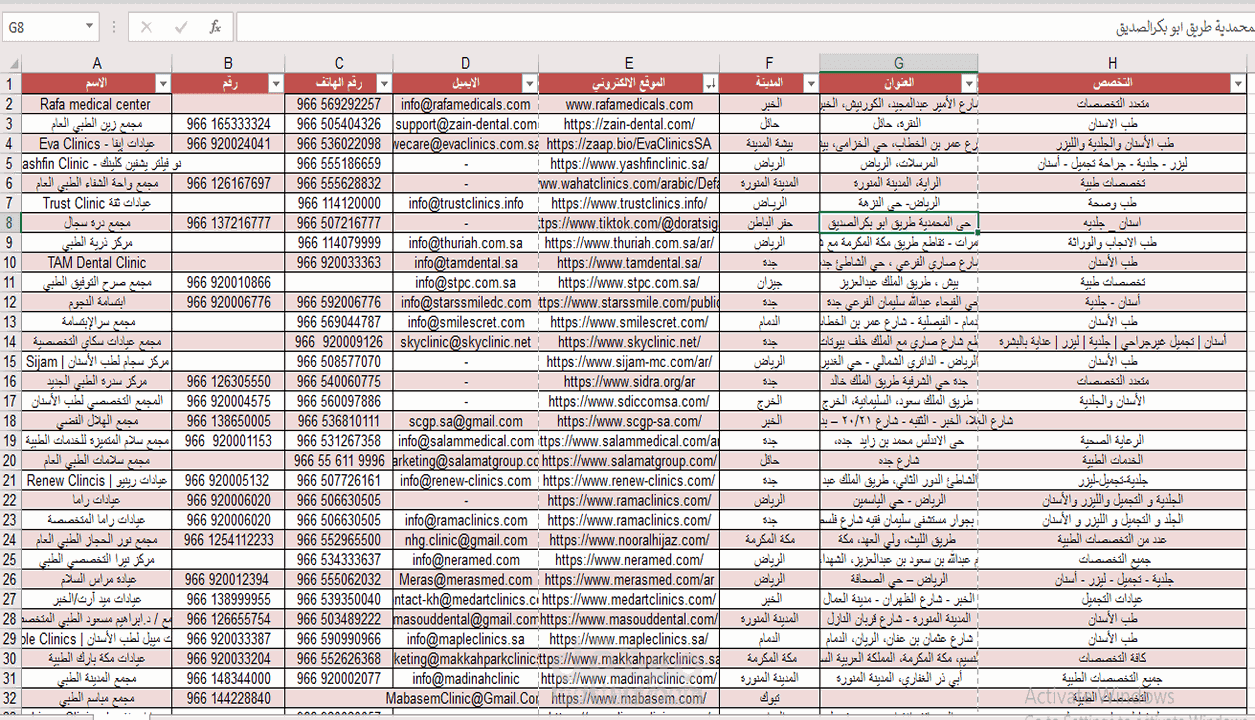This screenshot has width=1255, height=720.
Task: Click website 'https://www.smilescret.com/'
Action: pyautogui.click(x=629, y=322)
